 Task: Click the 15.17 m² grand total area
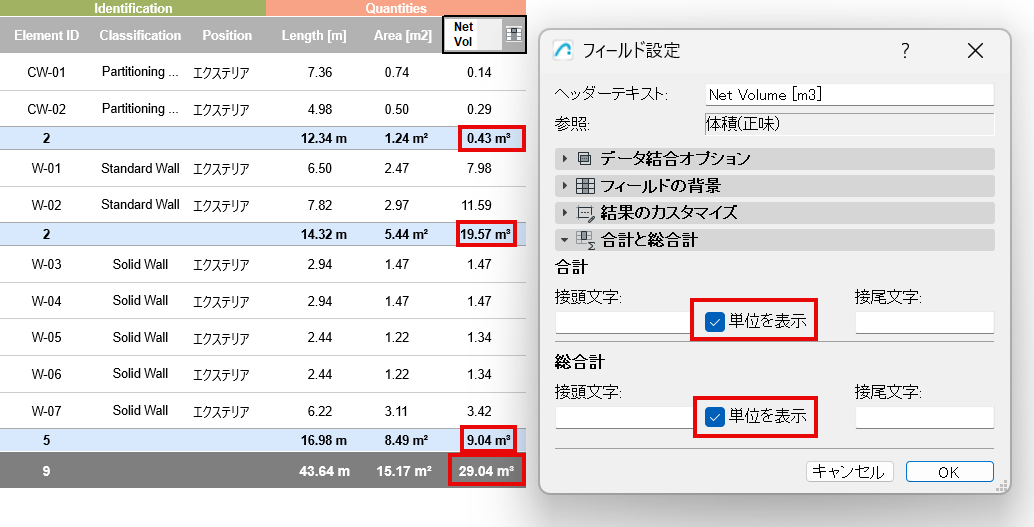point(404,471)
